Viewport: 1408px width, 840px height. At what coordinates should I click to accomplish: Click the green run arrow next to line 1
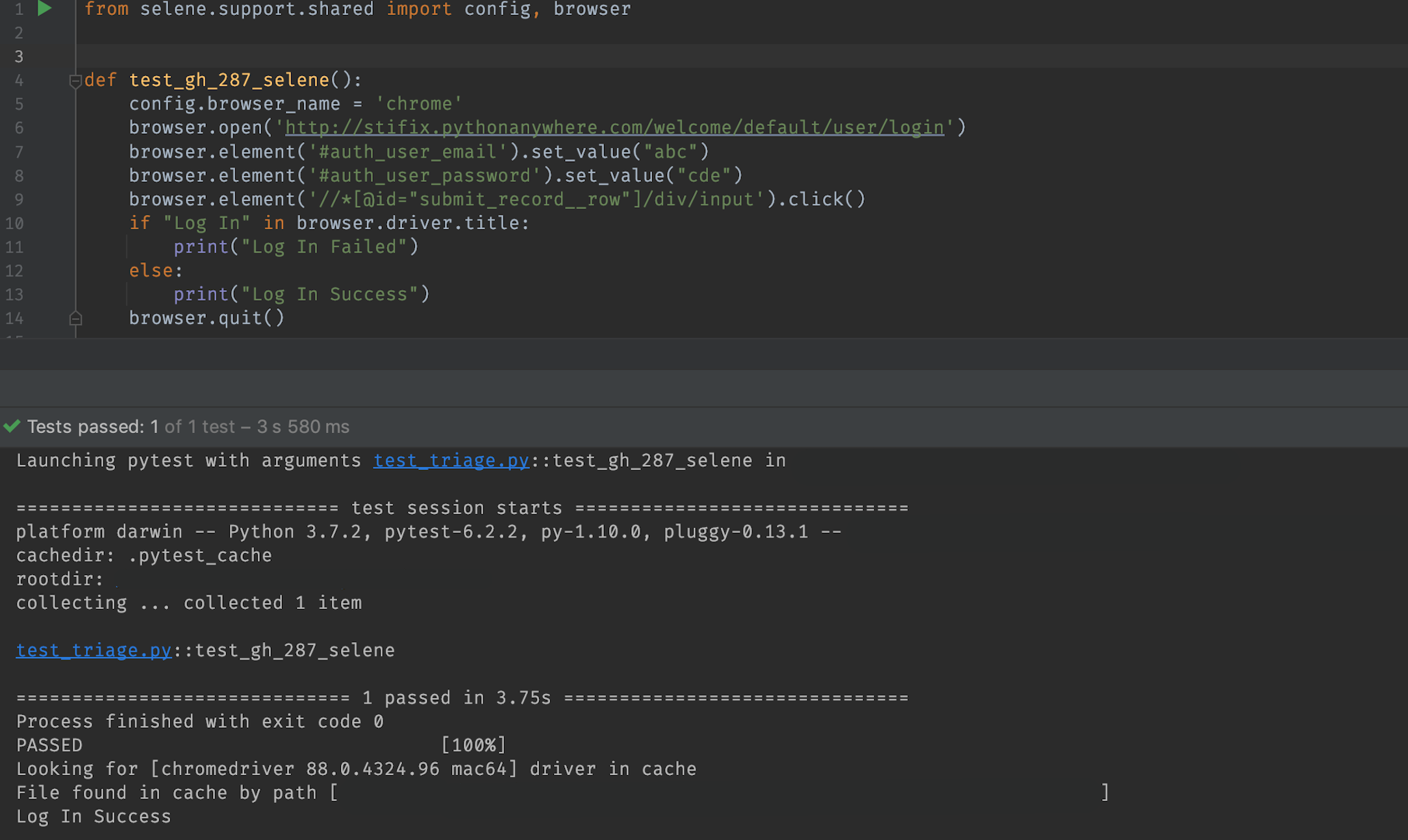pos(44,9)
